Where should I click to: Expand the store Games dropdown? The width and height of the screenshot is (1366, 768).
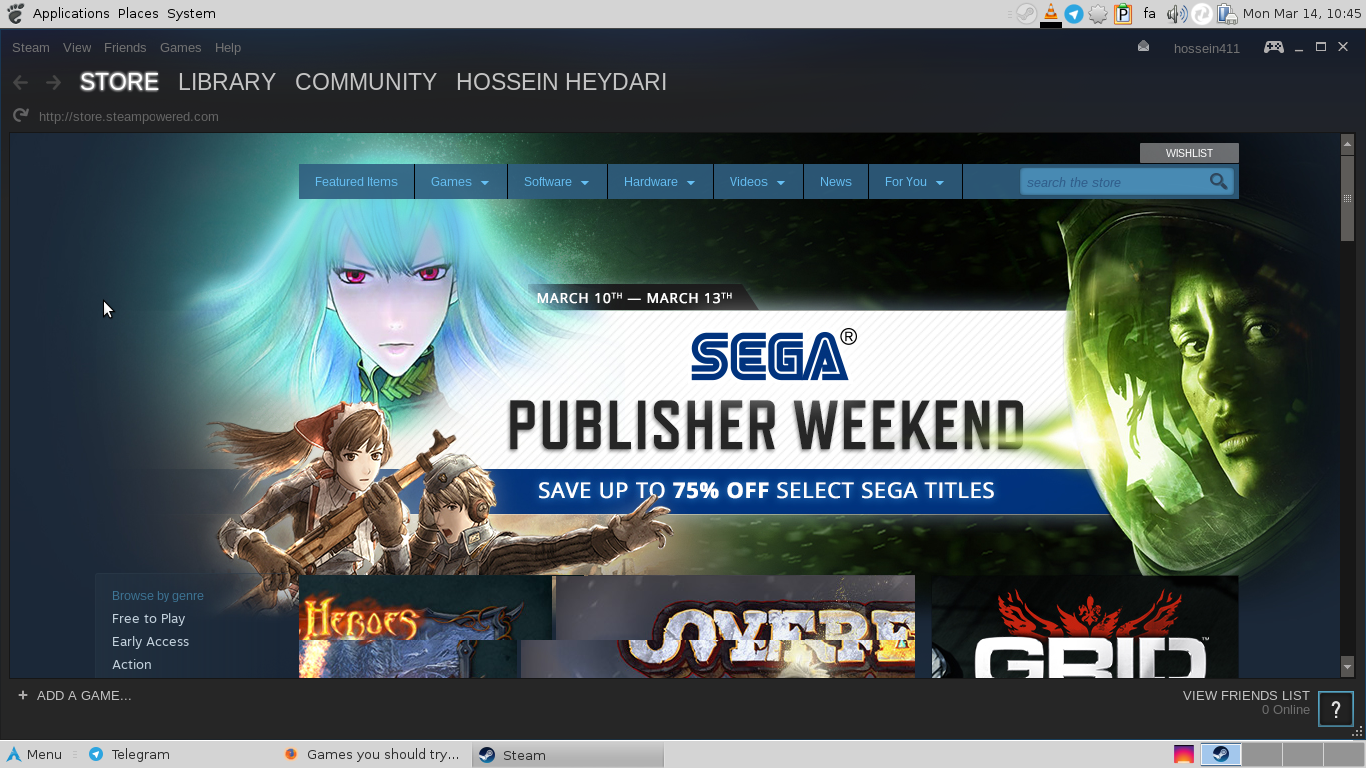(460, 181)
